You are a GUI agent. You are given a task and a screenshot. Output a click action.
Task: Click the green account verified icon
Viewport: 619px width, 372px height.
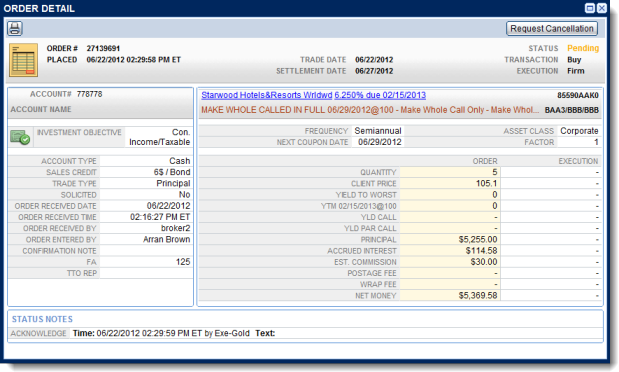click(20, 137)
